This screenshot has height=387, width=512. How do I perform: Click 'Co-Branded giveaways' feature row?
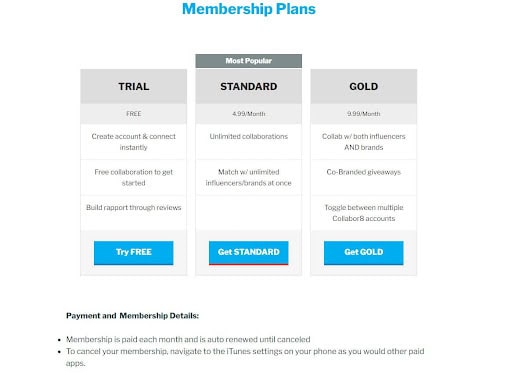pos(364,178)
